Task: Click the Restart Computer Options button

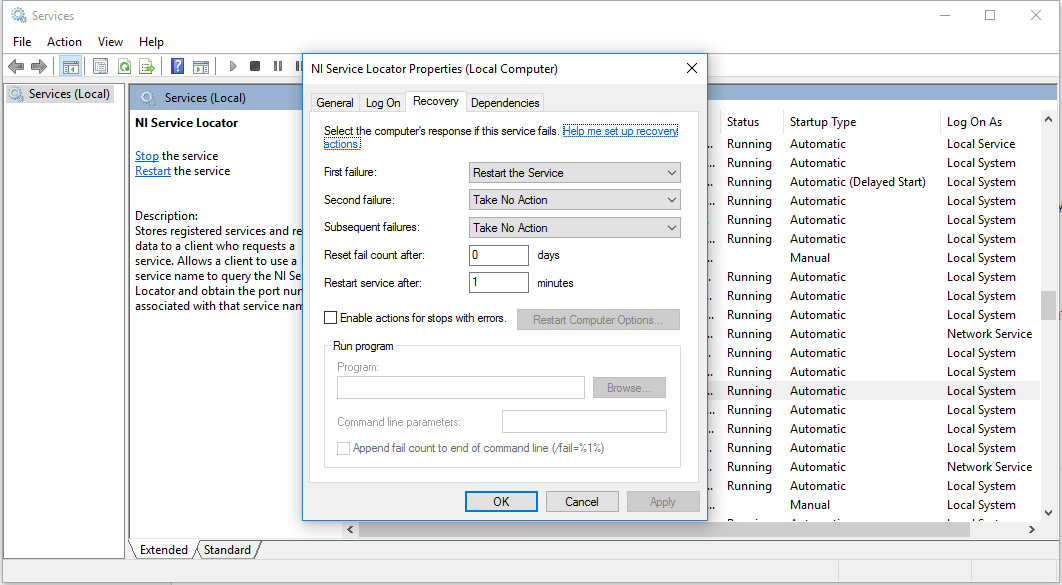Action: [598, 320]
